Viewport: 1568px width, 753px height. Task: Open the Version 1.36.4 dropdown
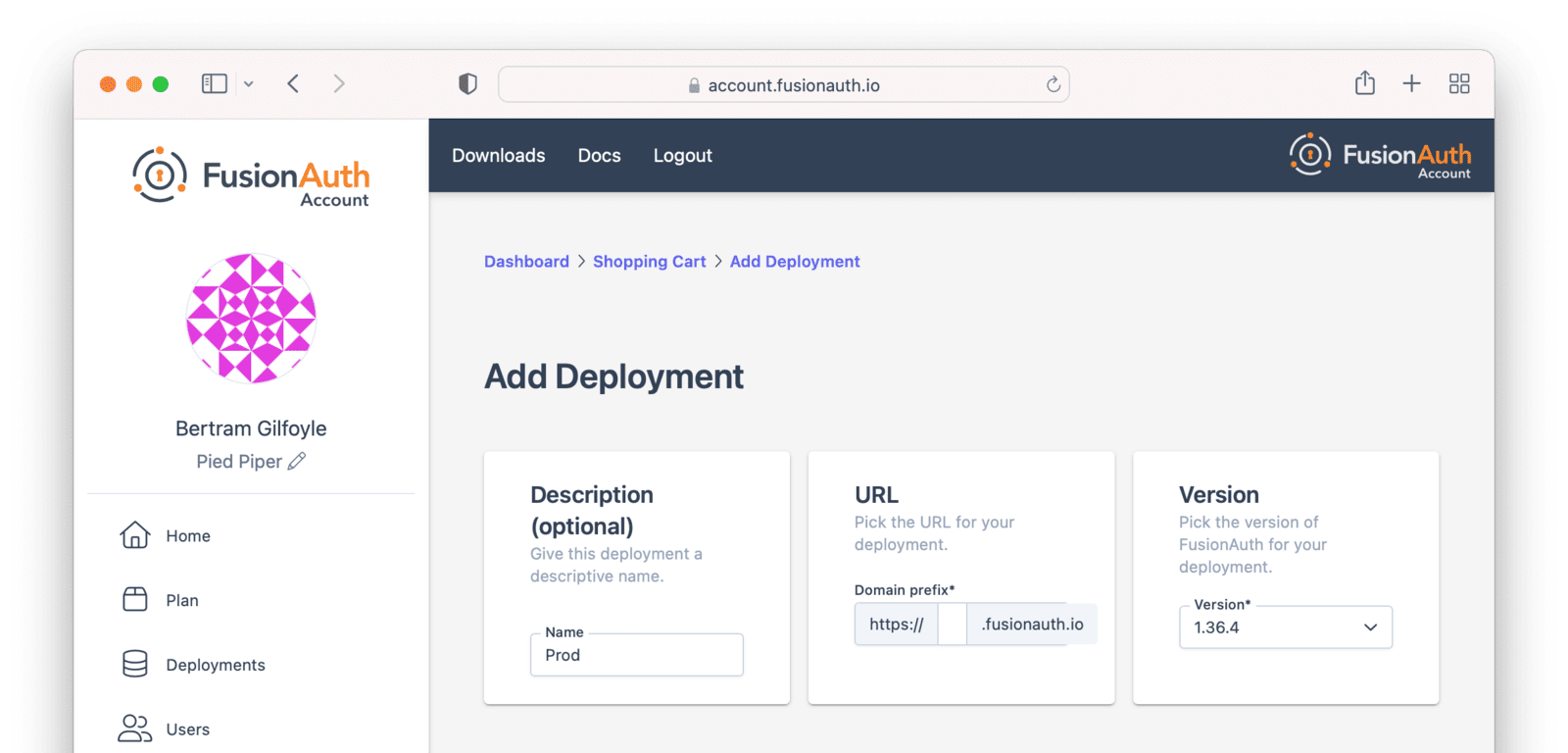pos(1286,627)
